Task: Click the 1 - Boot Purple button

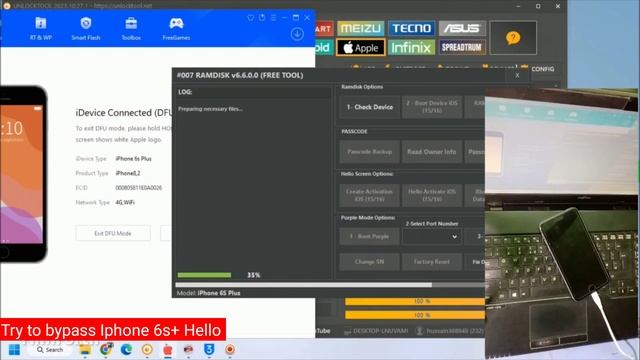Action: coord(370,236)
